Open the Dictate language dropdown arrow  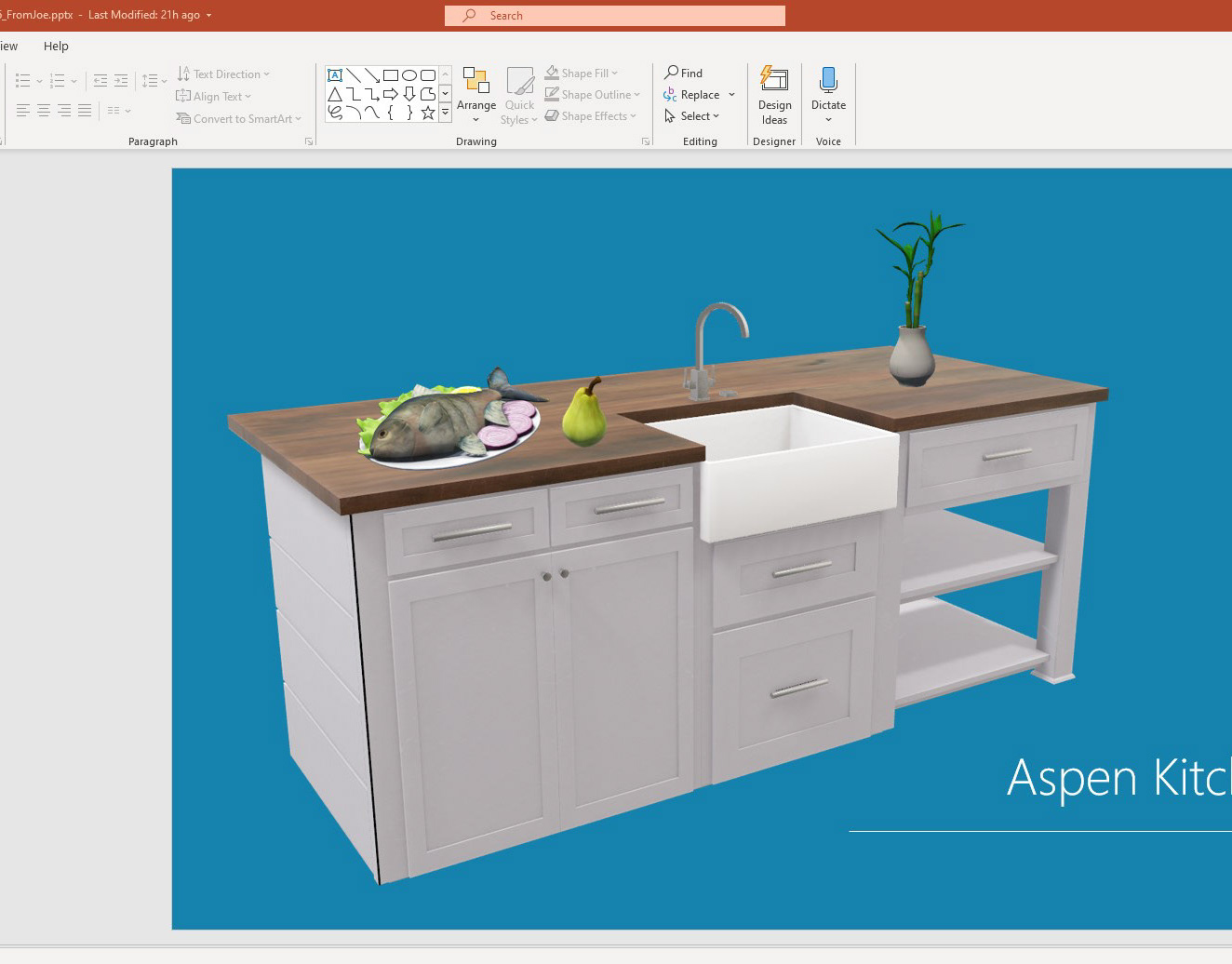pyautogui.click(x=828, y=120)
